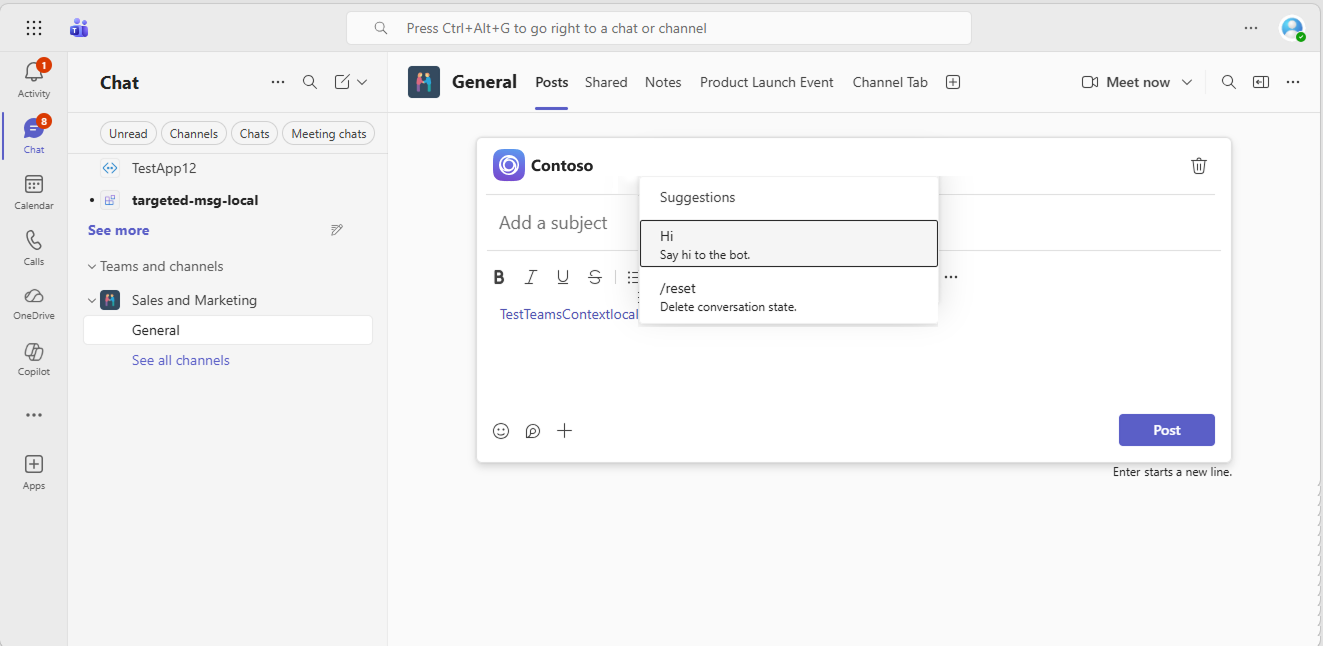Screen dimensions: 1323x646
Task: Click the TestTeamsContextlocal mention text
Action: pyautogui.click(x=569, y=314)
